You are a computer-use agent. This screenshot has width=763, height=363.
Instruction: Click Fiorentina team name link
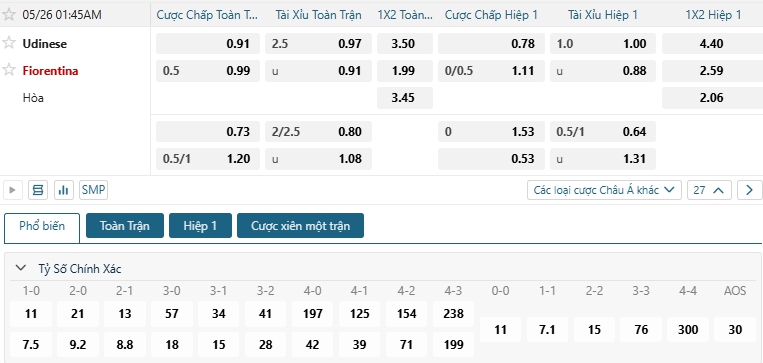click(50, 71)
